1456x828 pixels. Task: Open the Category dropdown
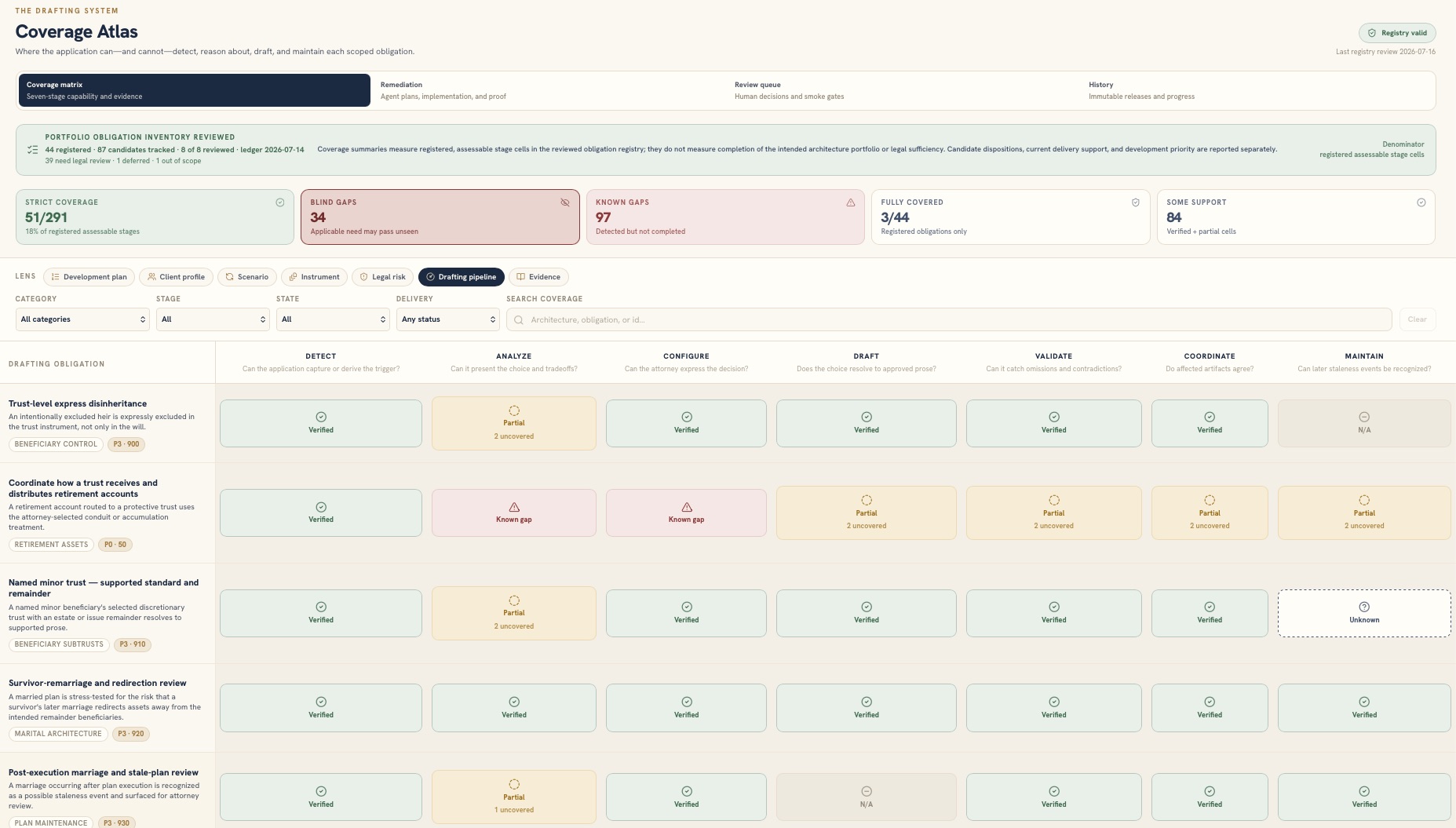click(82, 319)
